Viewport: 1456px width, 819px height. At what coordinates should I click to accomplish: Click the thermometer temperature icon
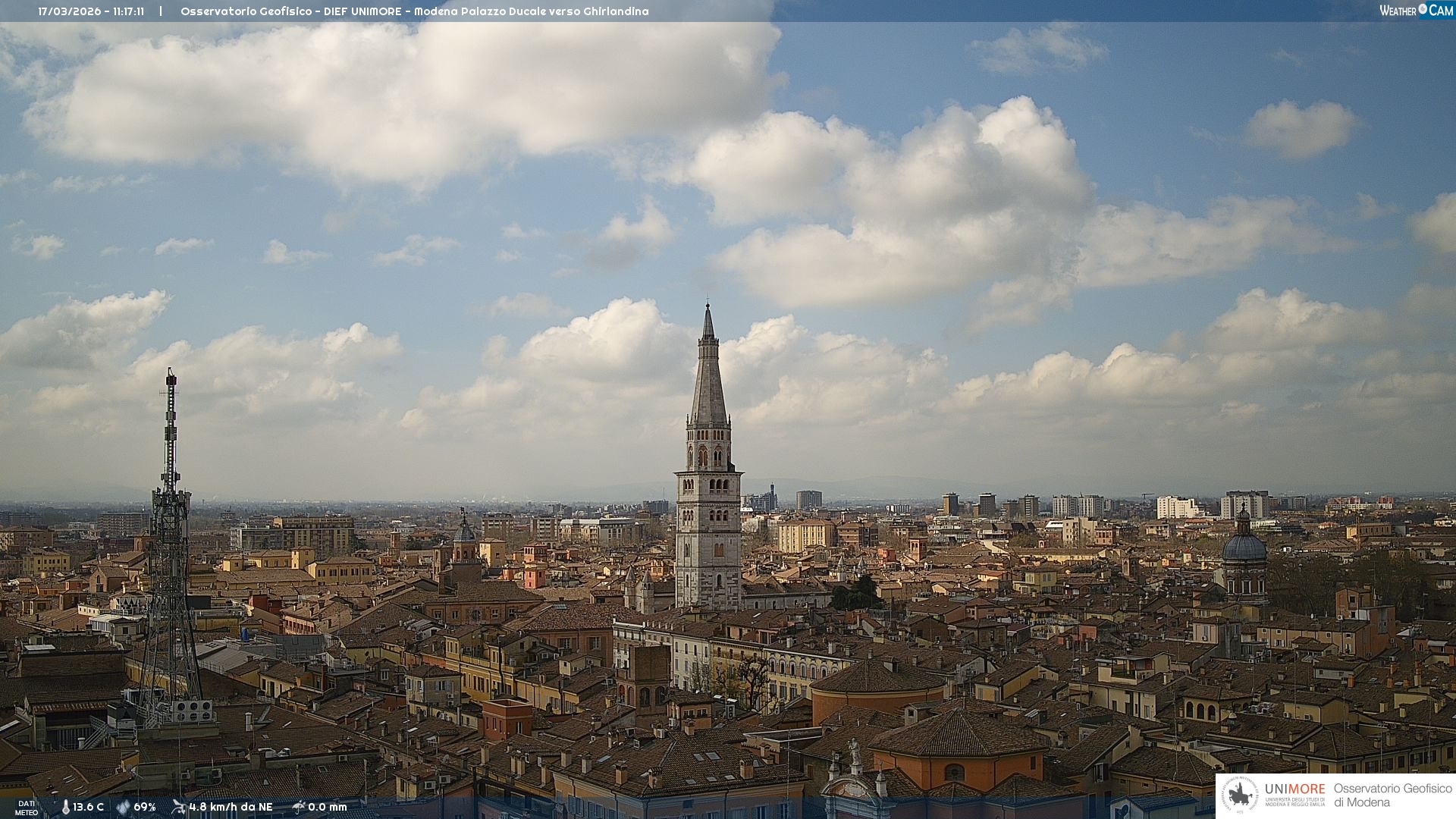66,808
